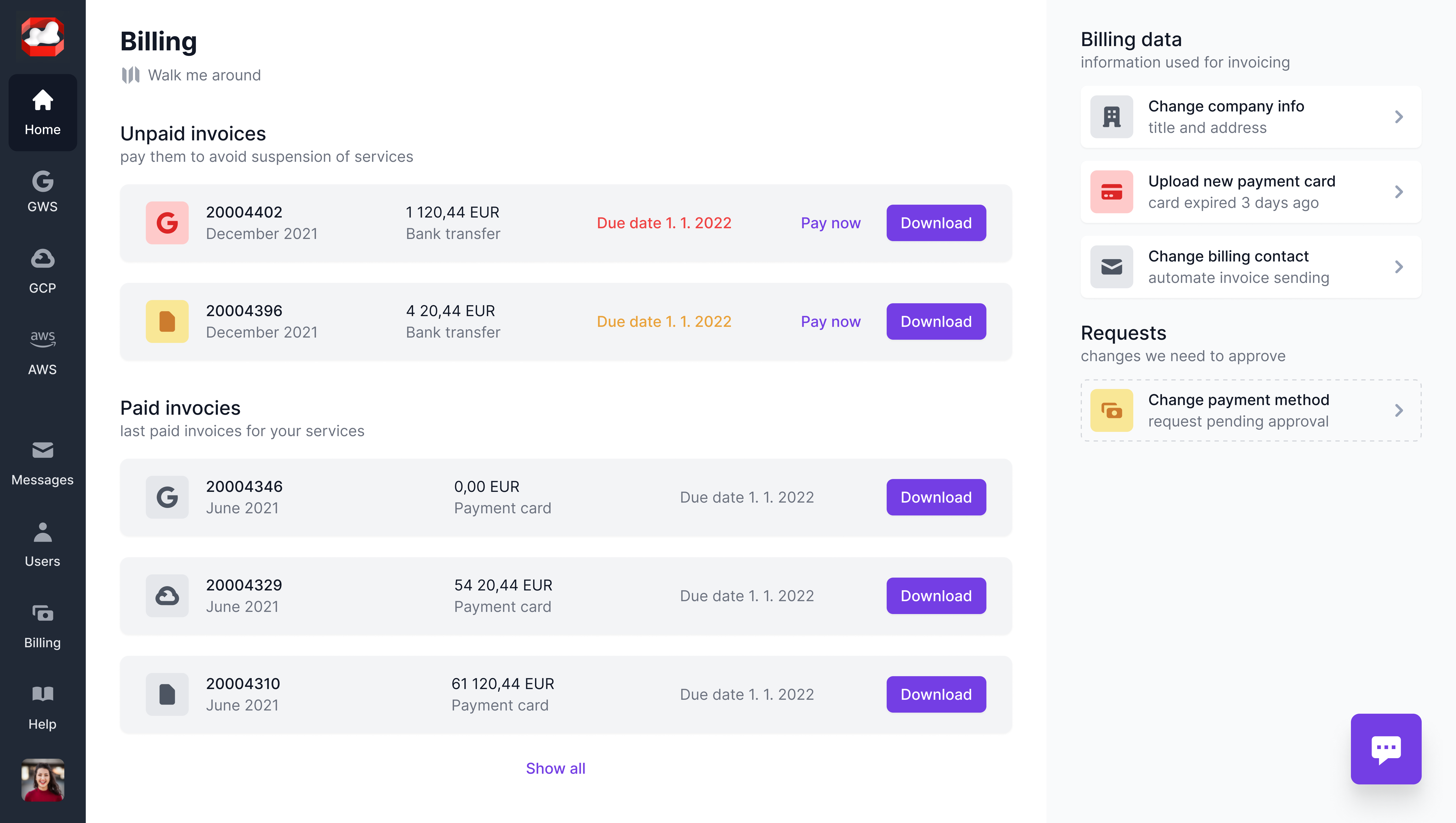Open AWS section in sidebar
Viewport: 1456px width, 823px height.
(42, 353)
